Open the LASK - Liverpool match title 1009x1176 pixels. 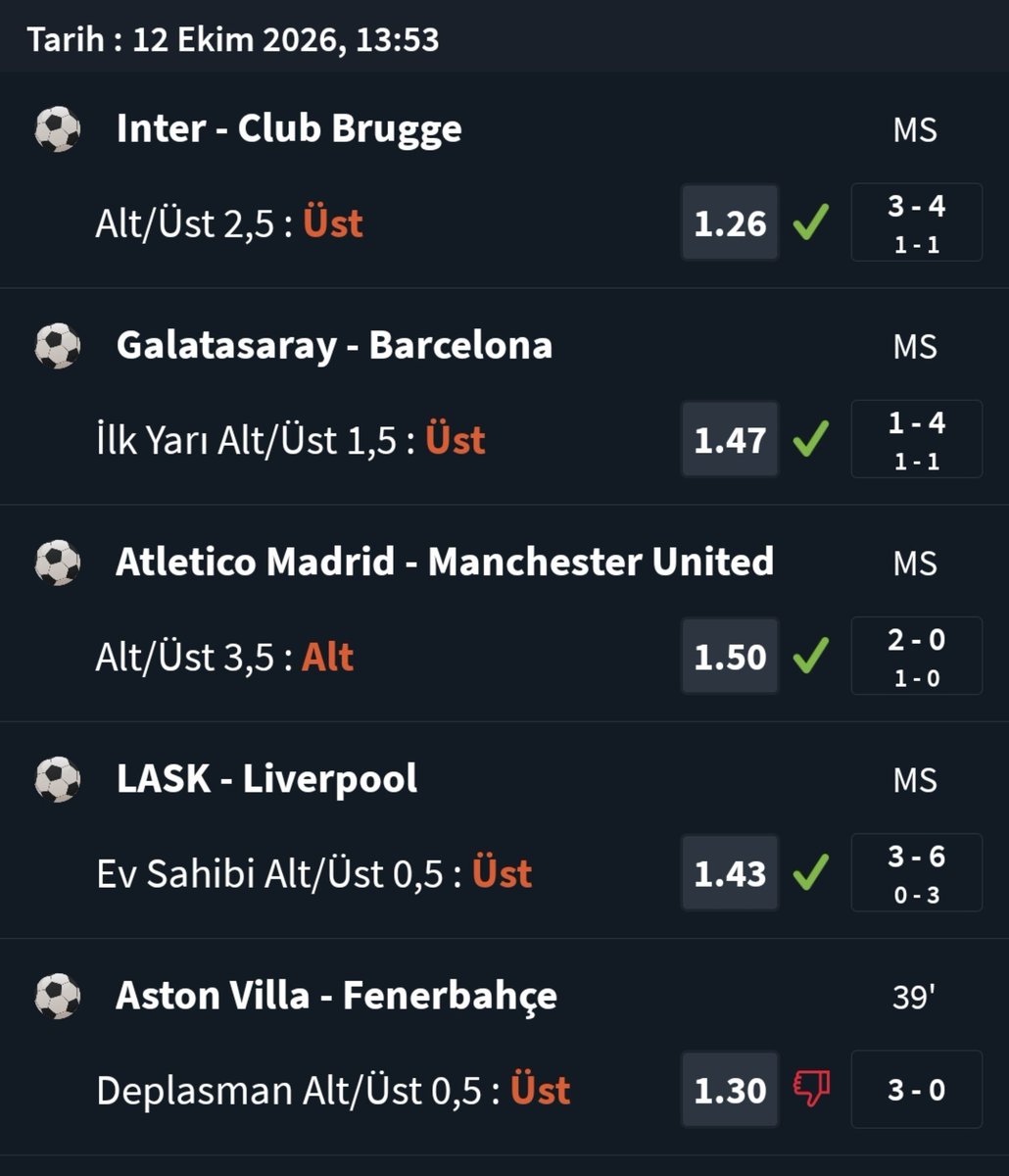pos(266,779)
